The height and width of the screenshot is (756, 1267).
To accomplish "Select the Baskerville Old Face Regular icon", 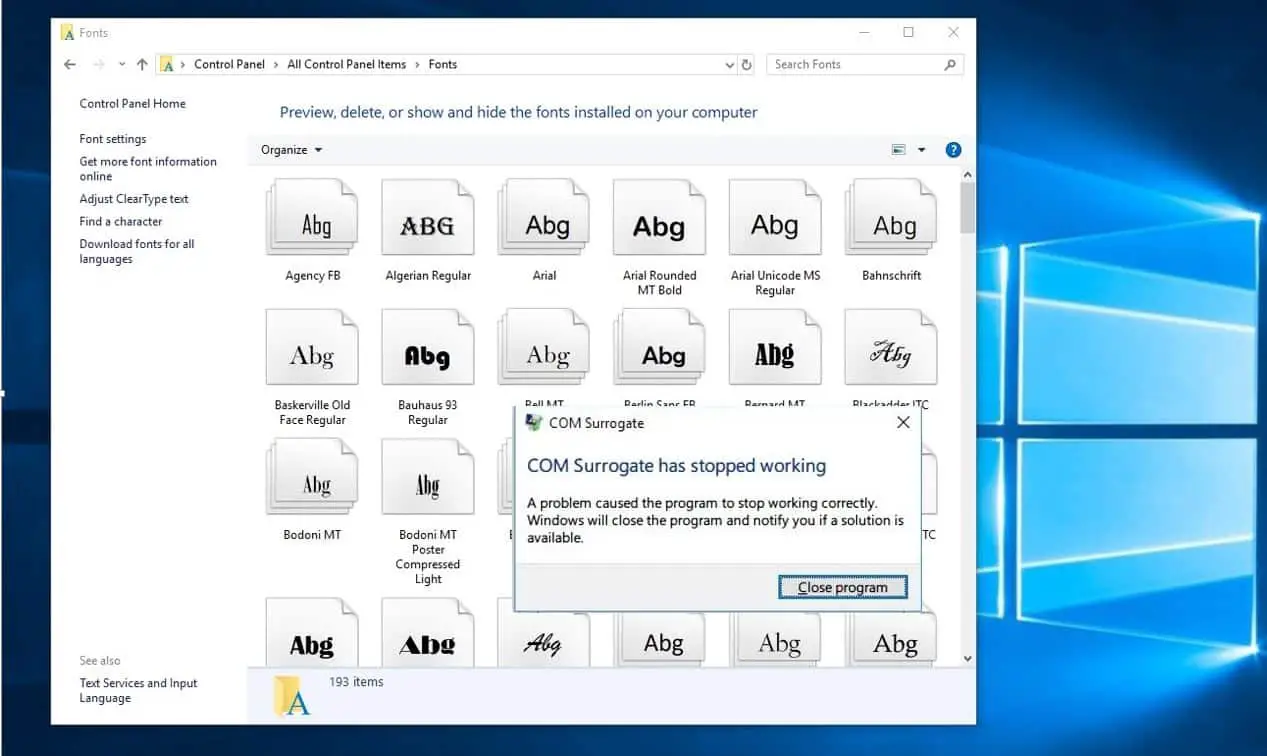I will coord(312,347).
